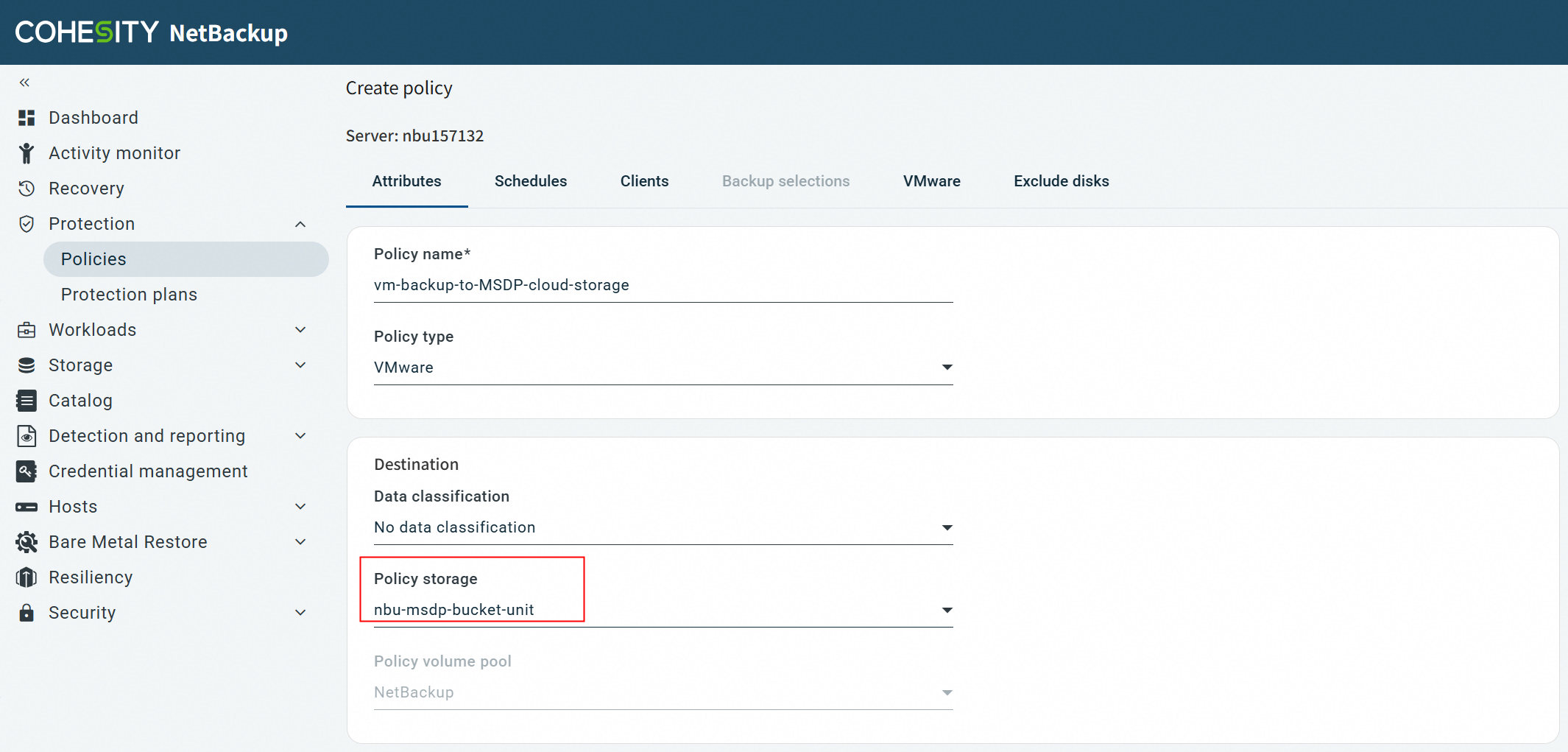Open the Recovery page
Screen dimensions: 1568x752
point(87,189)
